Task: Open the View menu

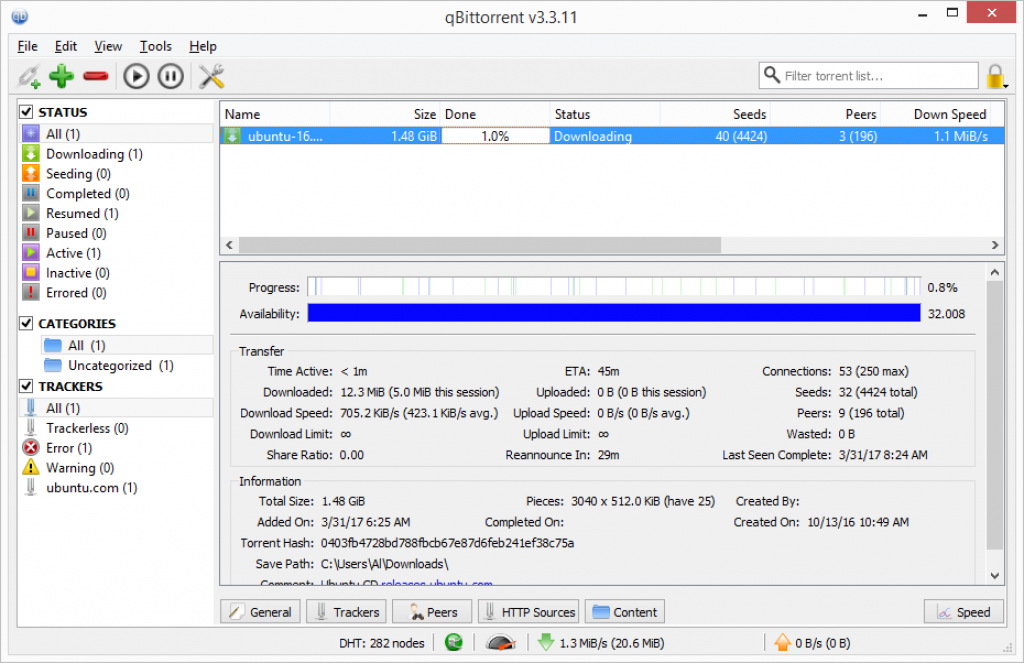Action: pos(108,46)
